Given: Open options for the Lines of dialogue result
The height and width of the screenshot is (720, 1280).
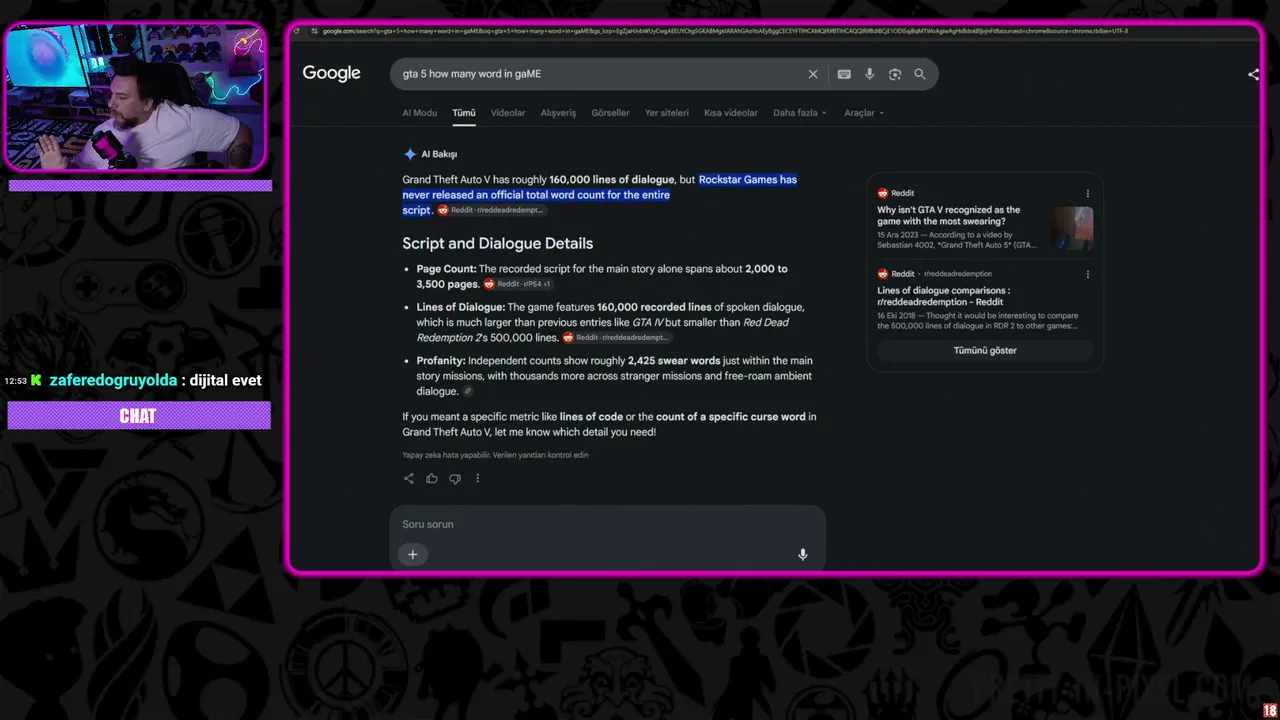Looking at the screenshot, I should pyautogui.click(x=1088, y=274).
